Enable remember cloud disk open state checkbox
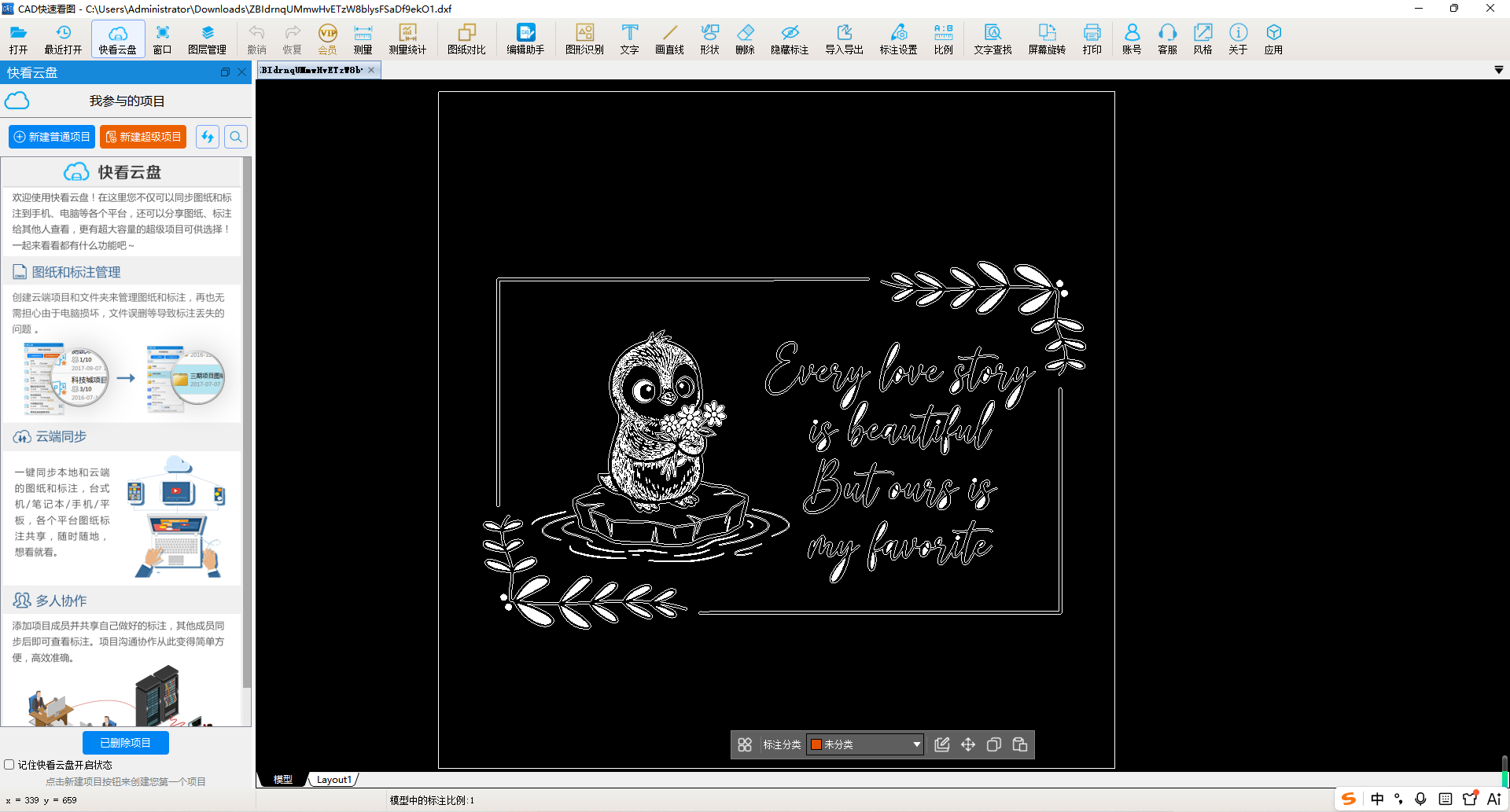 point(9,765)
